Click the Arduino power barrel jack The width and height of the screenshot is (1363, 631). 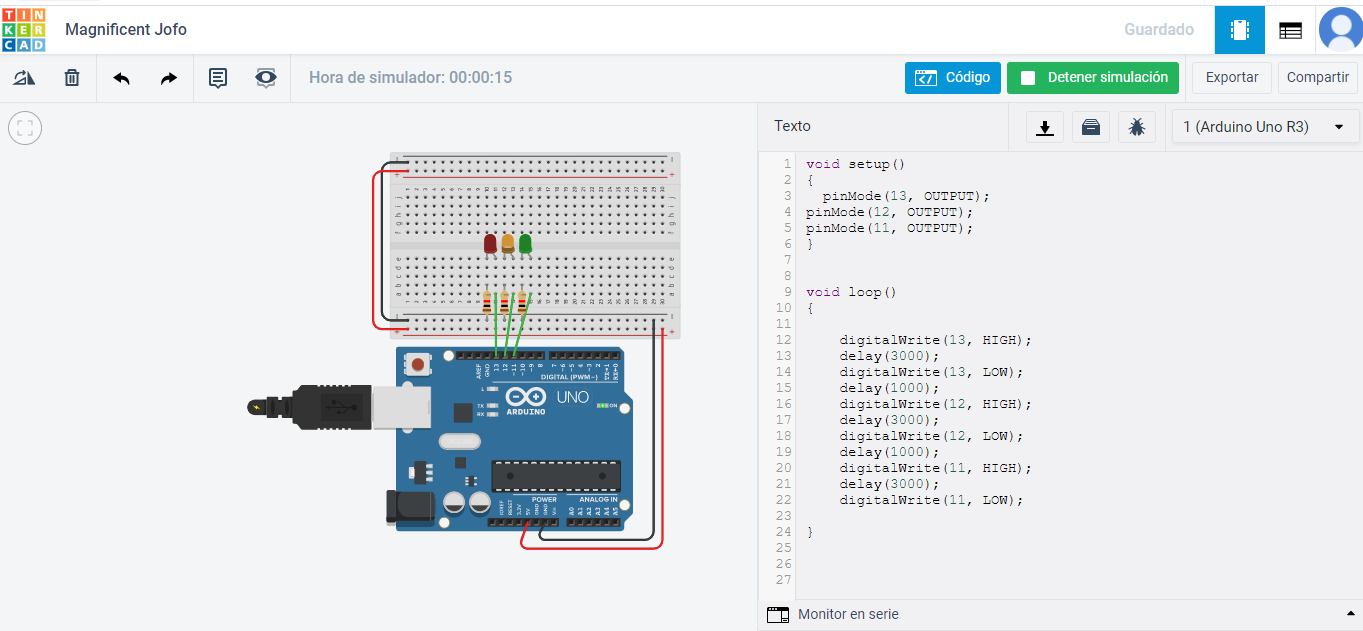(409, 506)
